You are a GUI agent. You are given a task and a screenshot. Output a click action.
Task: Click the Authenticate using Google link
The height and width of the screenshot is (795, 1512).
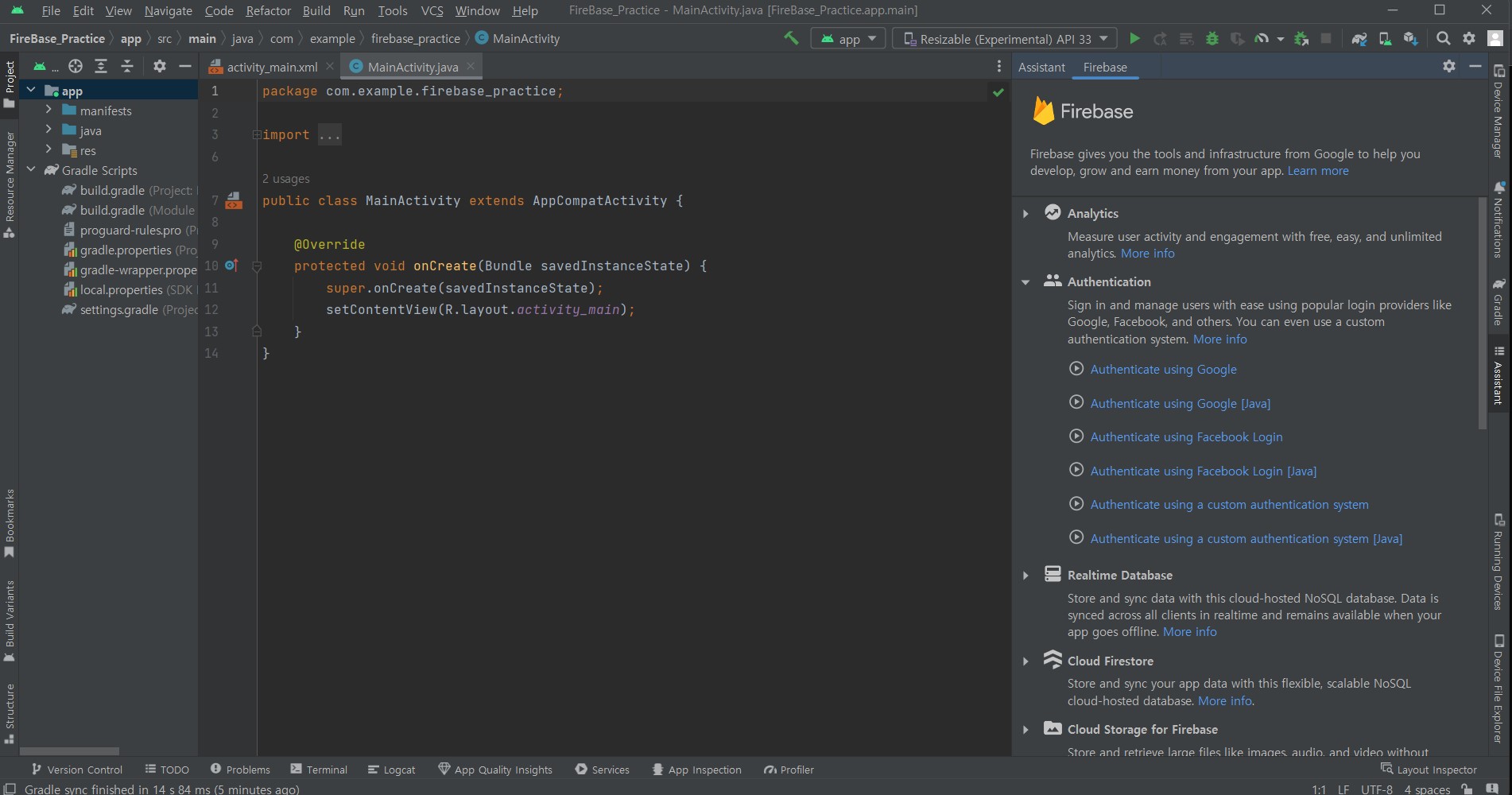pos(1163,370)
